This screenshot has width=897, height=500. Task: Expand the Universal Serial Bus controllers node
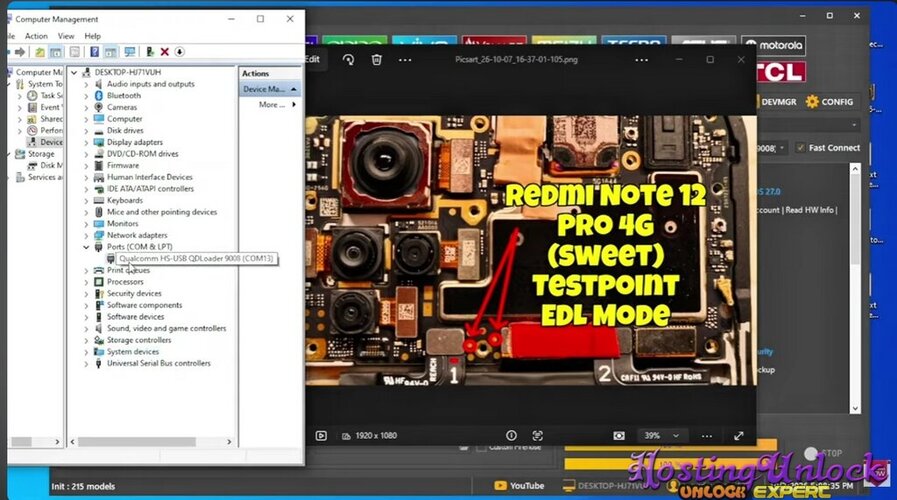[x=86, y=364]
